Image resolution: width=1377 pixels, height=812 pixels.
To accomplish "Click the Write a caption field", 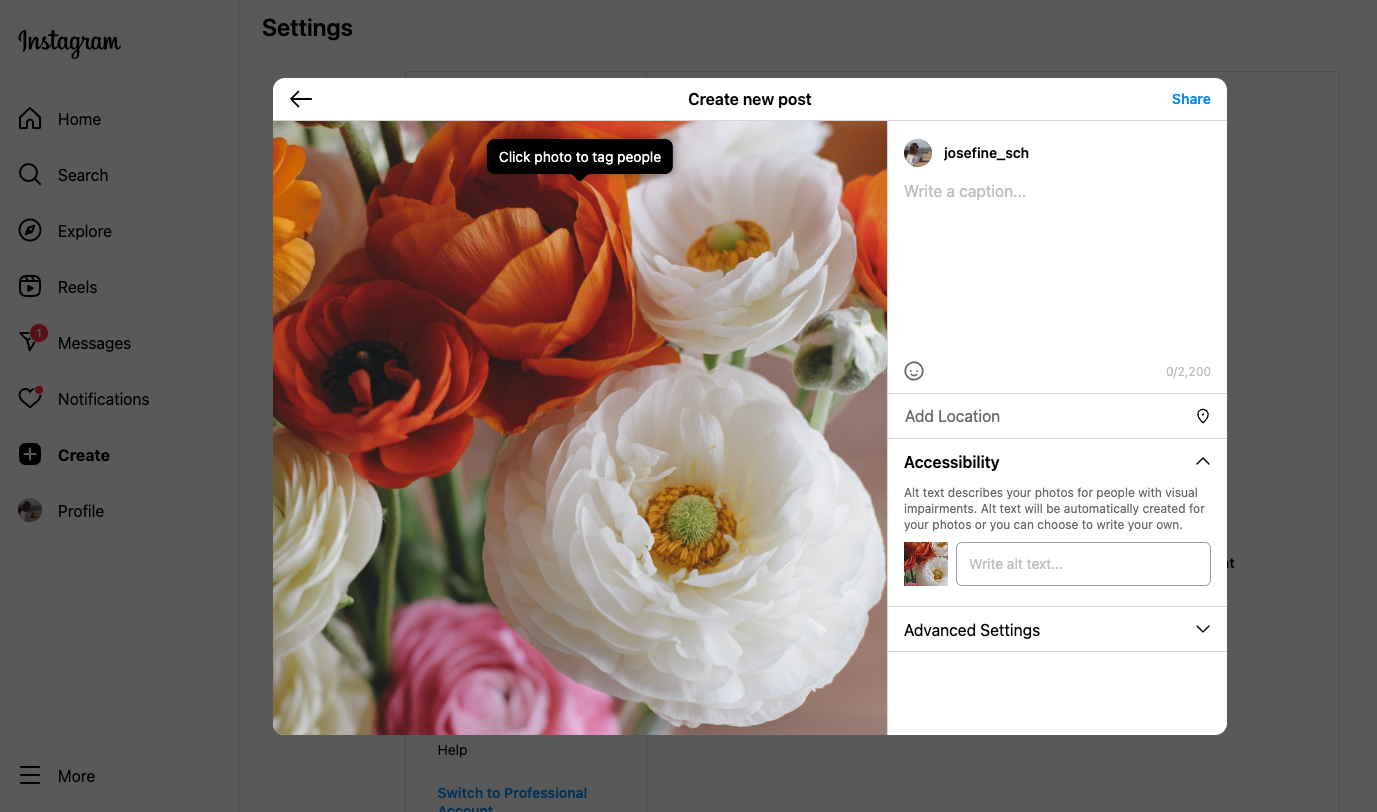I will [x=1057, y=265].
